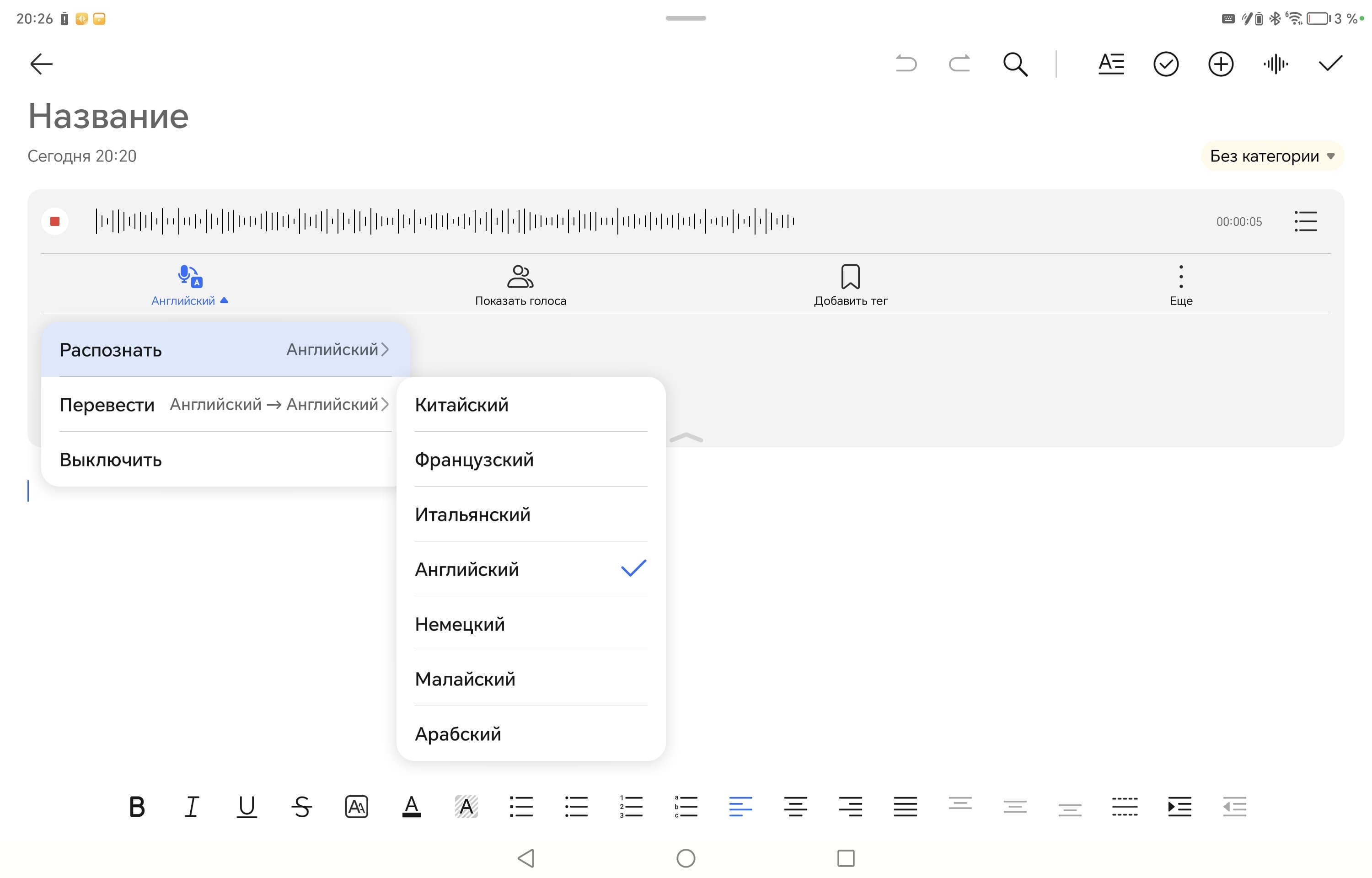Toggle strikethrough formatting

[301, 807]
